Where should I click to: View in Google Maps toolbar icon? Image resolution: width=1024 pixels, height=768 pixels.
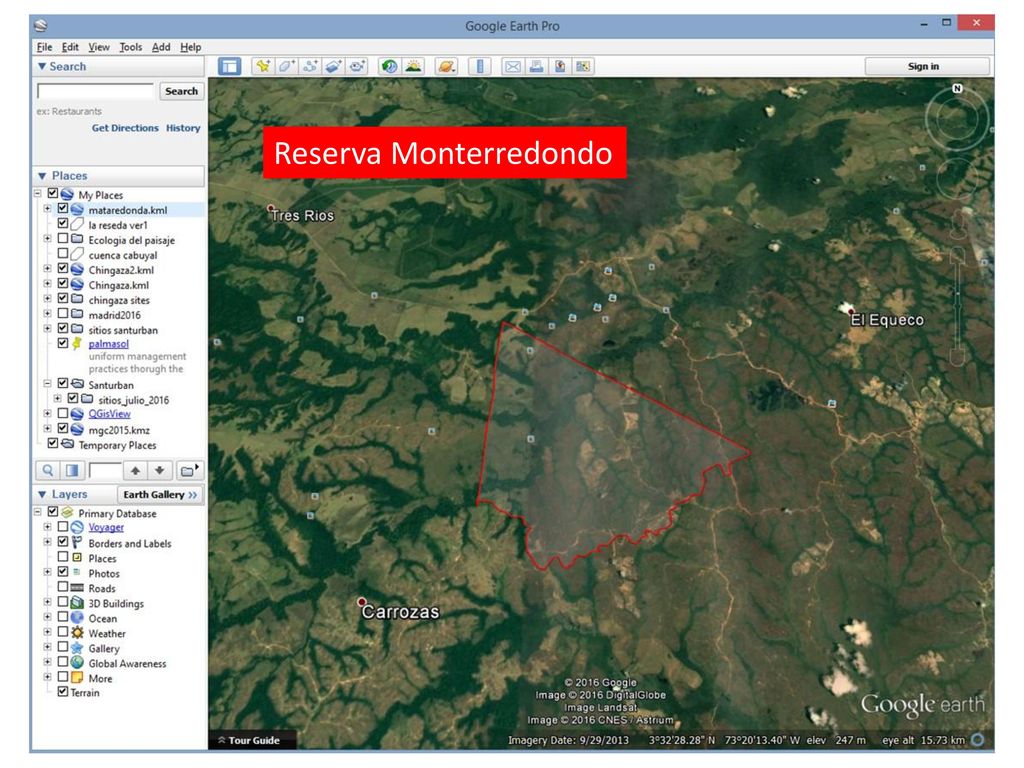[583, 66]
